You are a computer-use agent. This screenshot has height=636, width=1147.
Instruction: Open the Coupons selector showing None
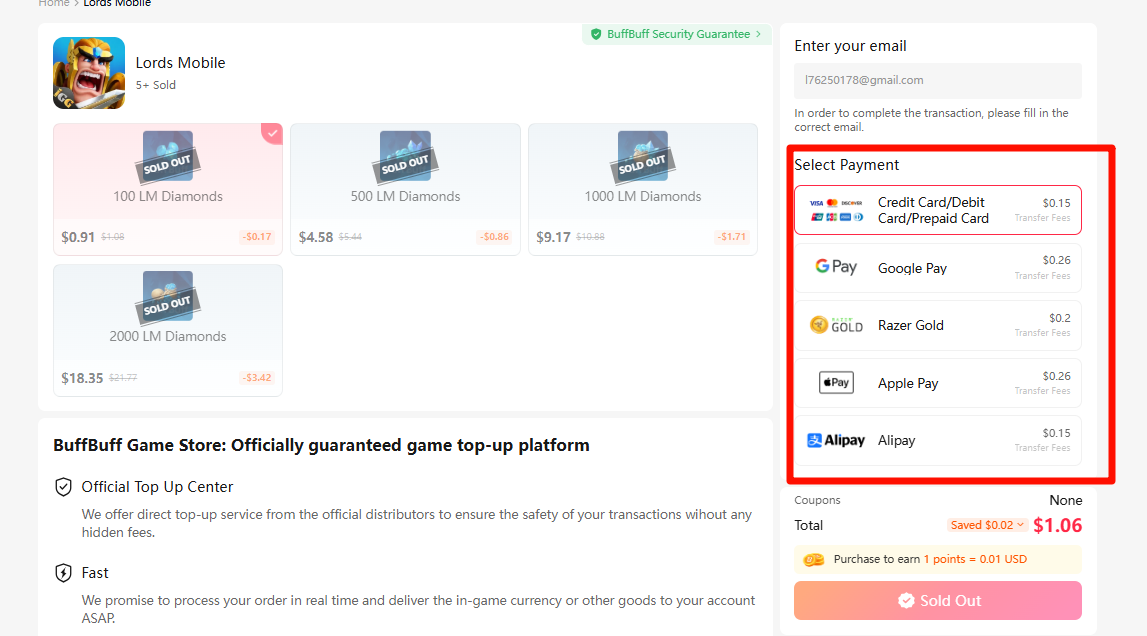click(1065, 500)
